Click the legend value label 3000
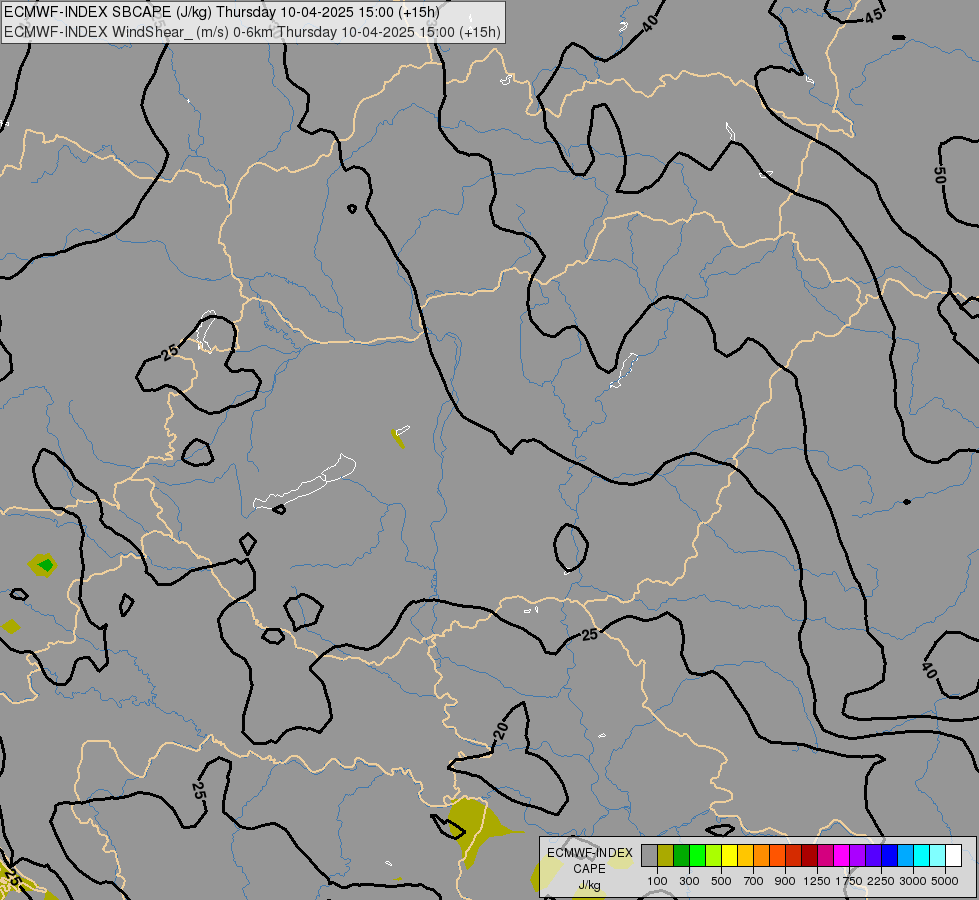This screenshot has height=900, width=979. tap(913, 881)
